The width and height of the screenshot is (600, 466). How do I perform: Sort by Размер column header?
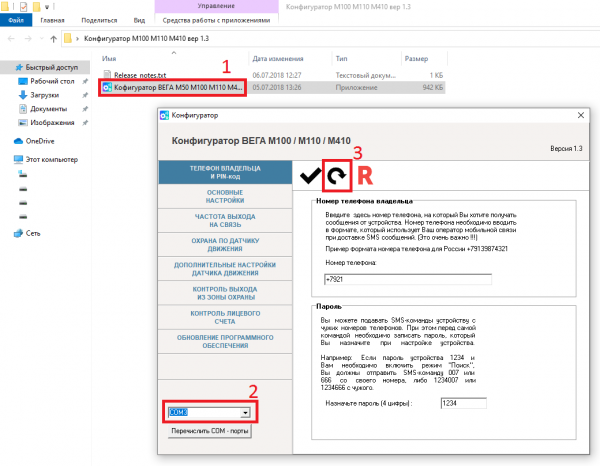(416, 59)
